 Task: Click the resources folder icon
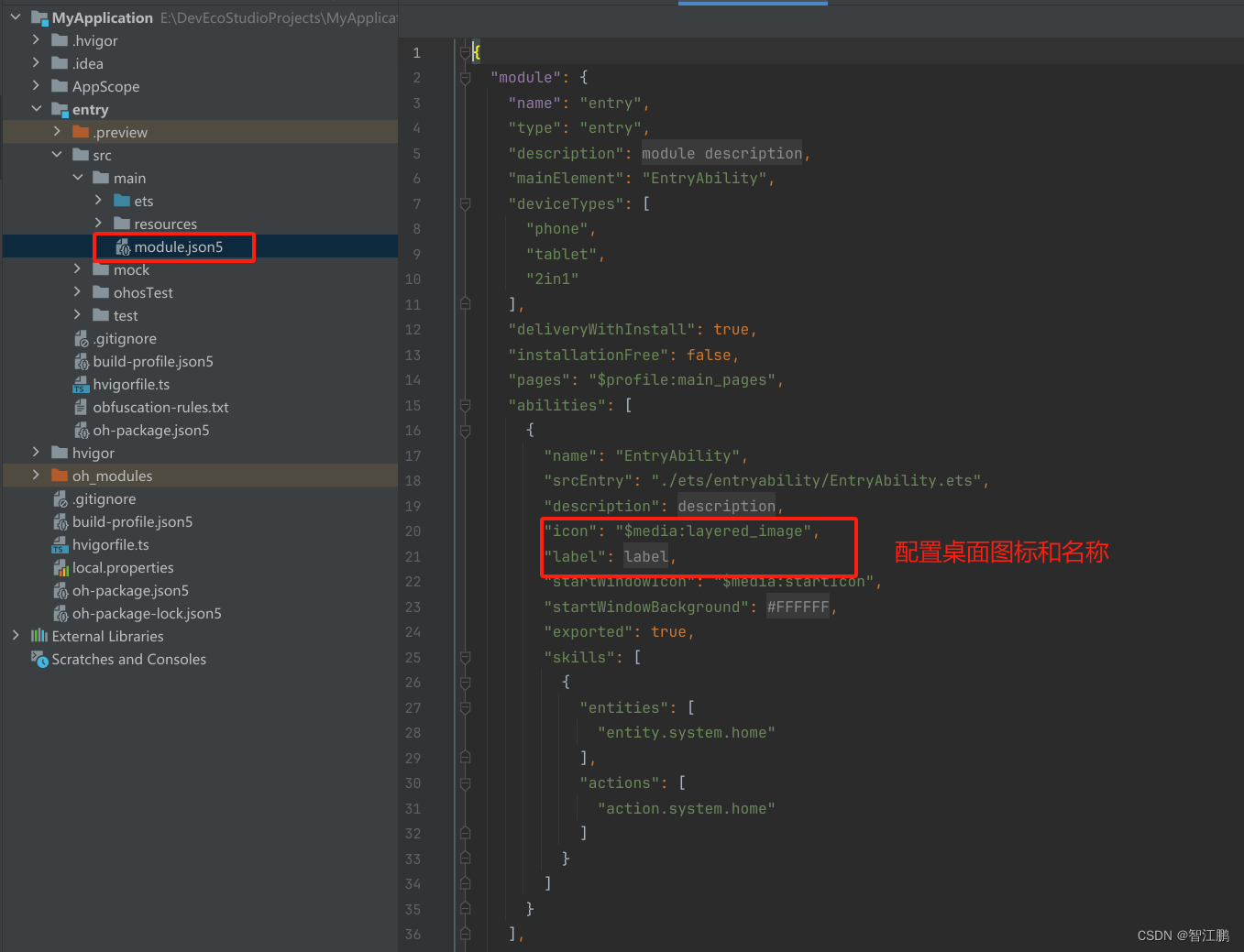point(122,224)
